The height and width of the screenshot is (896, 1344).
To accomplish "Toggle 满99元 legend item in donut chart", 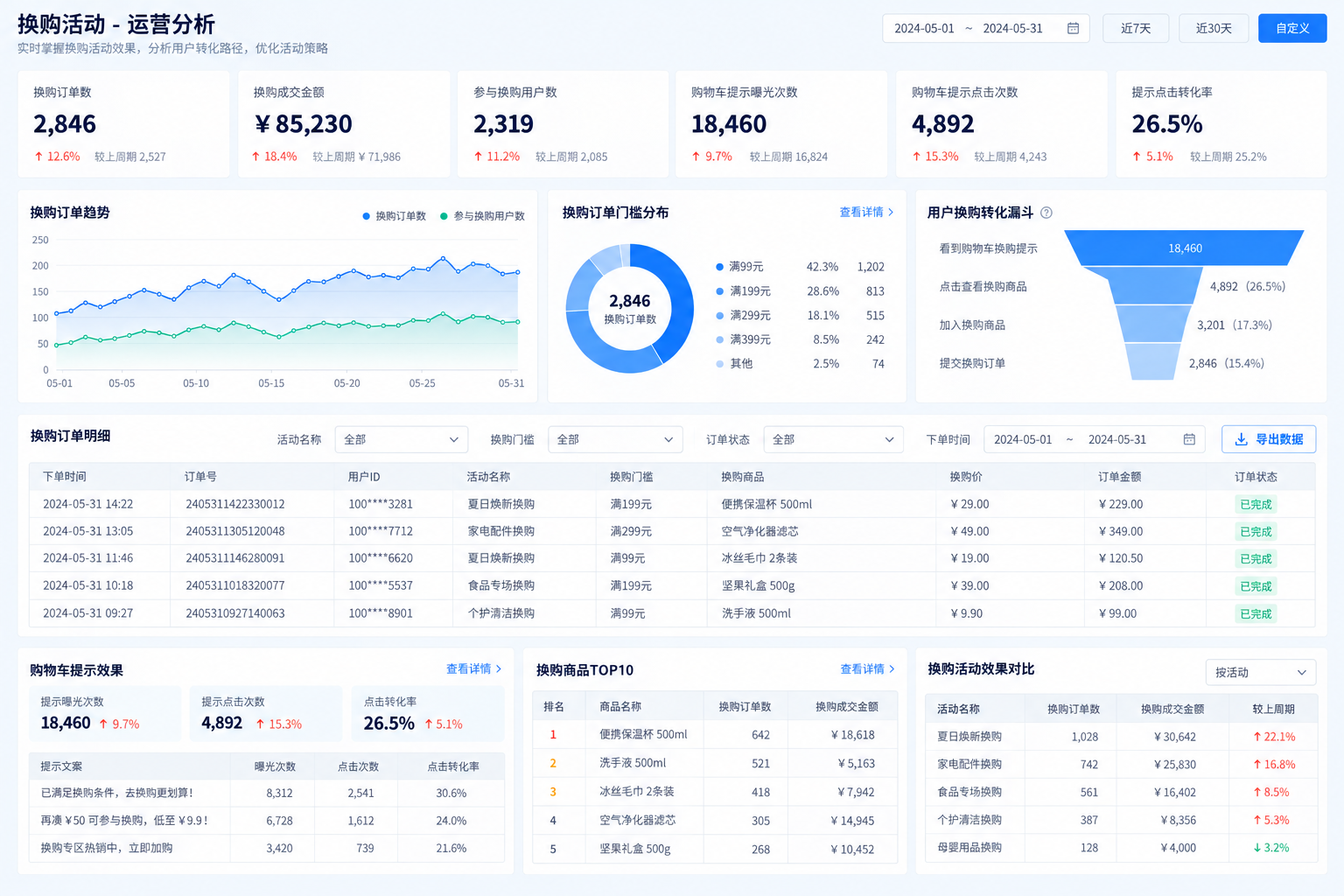I will [x=739, y=267].
